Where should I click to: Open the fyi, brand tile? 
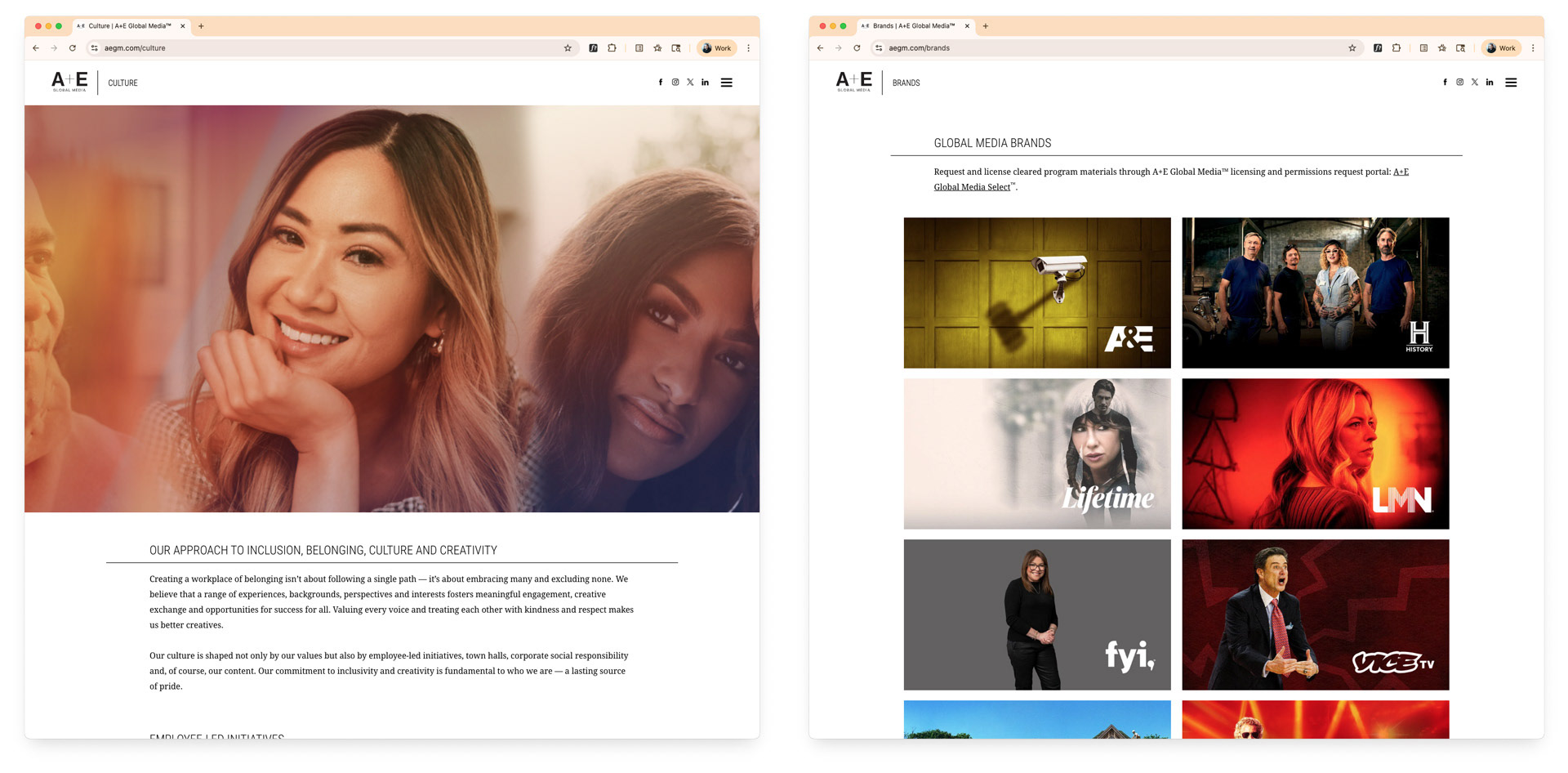tap(1037, 614)
